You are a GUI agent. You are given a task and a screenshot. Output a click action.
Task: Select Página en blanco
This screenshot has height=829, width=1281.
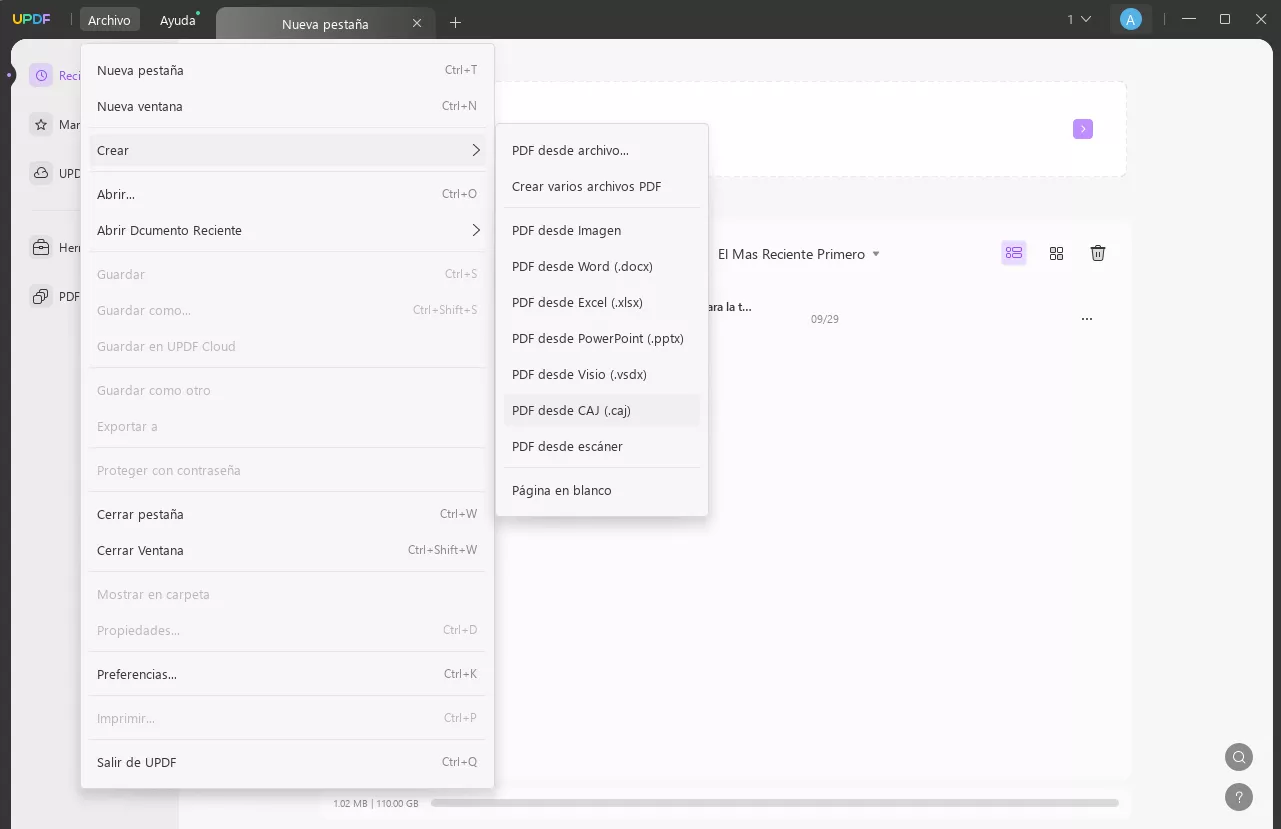[602, 490]
